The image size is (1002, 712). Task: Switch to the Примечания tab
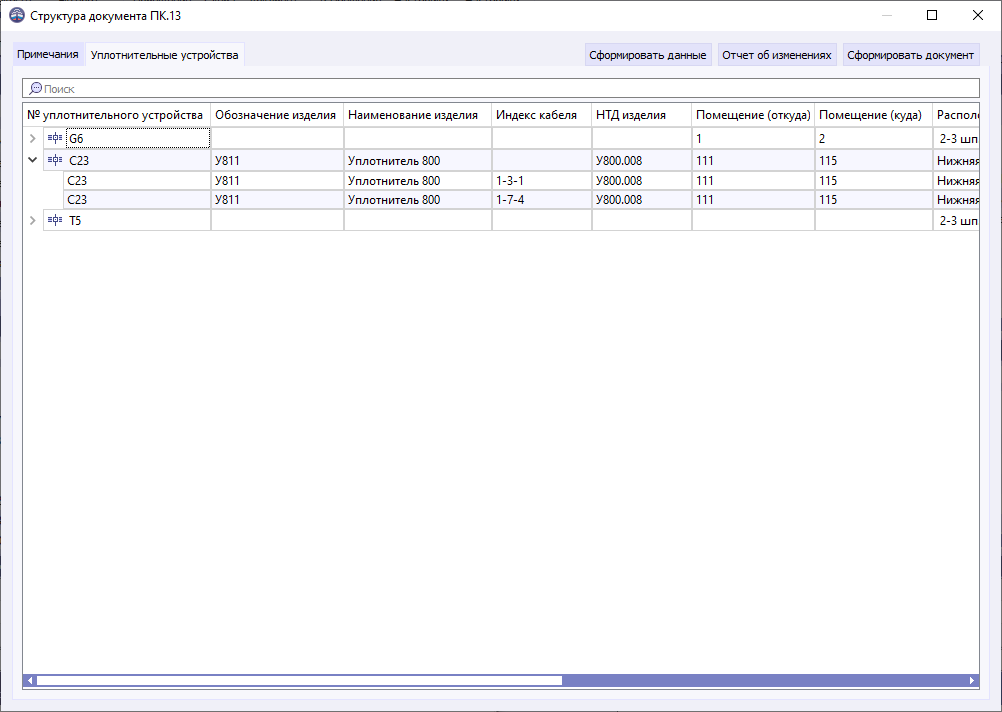(46, 55)
